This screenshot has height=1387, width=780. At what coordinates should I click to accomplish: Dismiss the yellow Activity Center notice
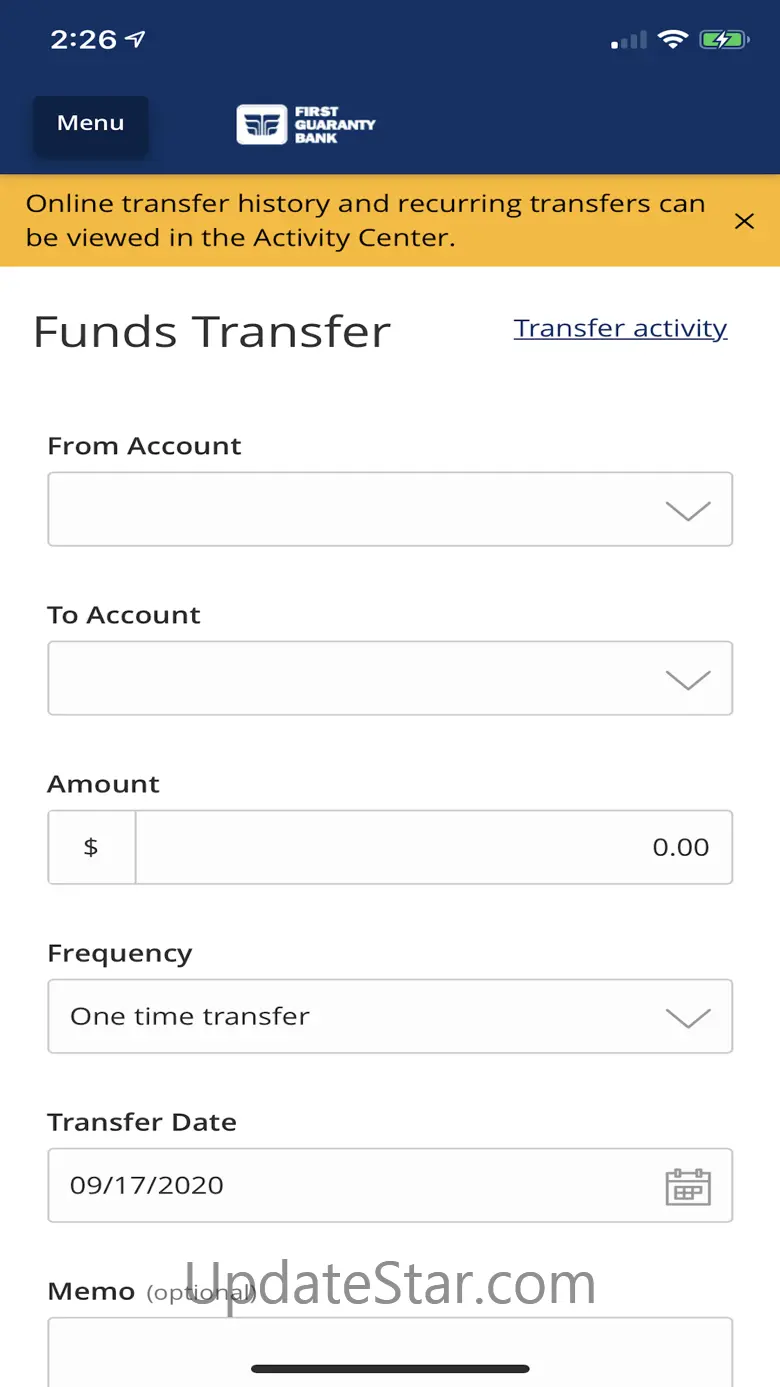(x=744, y=221)
